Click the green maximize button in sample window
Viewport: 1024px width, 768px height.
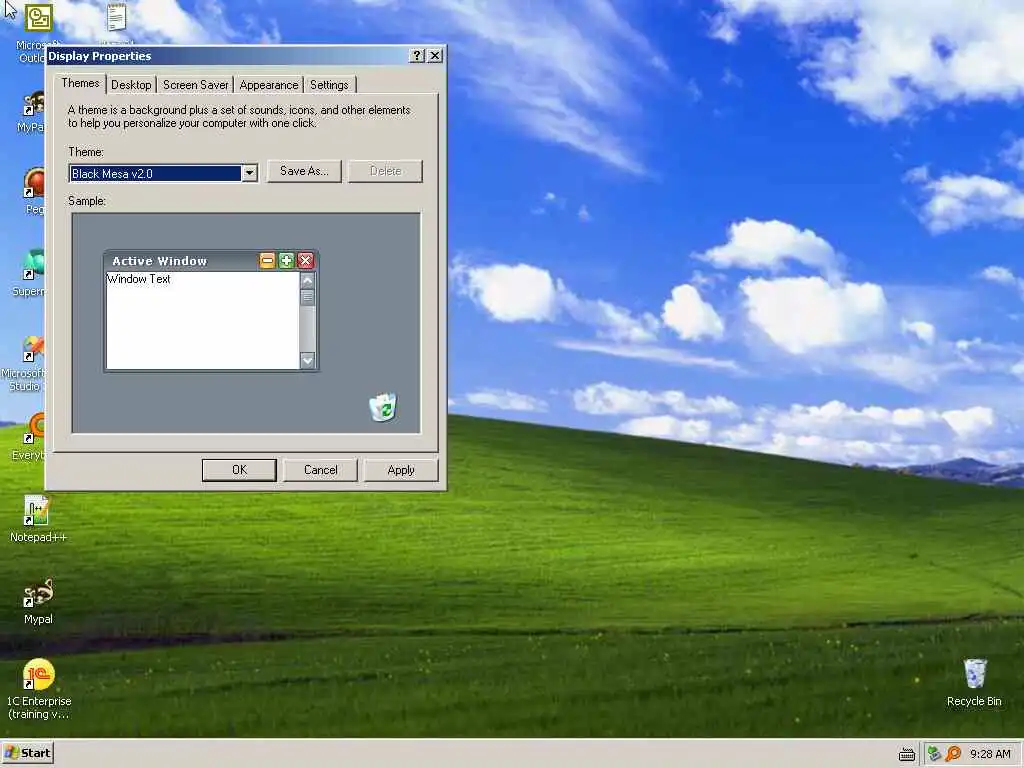(x=286, y=261)
